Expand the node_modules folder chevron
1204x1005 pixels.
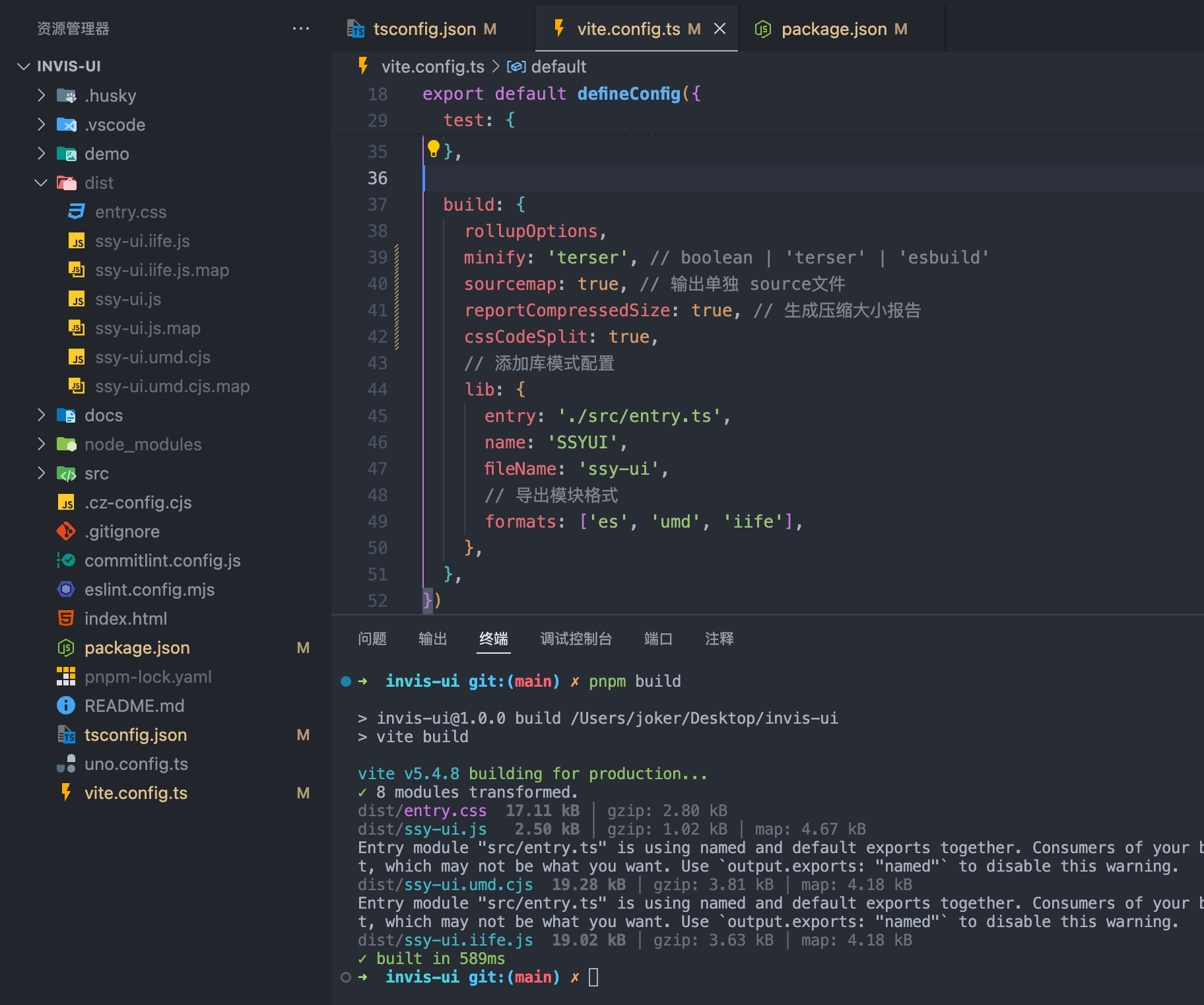point(42,444)
